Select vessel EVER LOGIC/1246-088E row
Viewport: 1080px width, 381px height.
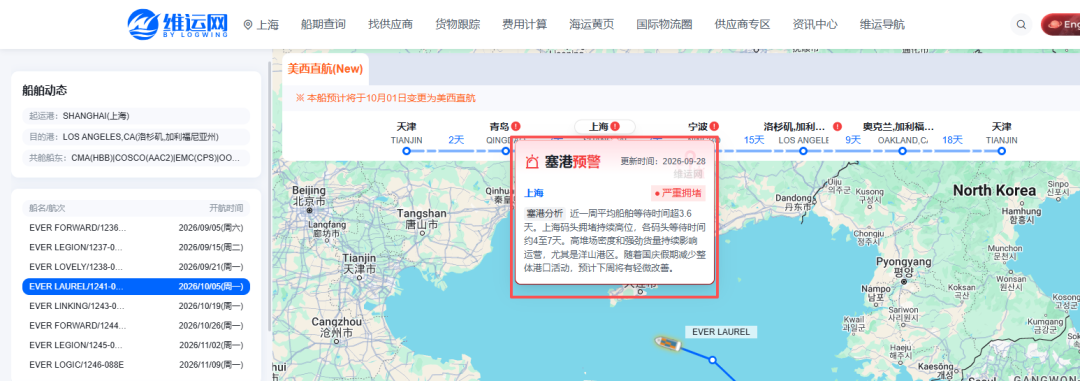pos(136,364)
